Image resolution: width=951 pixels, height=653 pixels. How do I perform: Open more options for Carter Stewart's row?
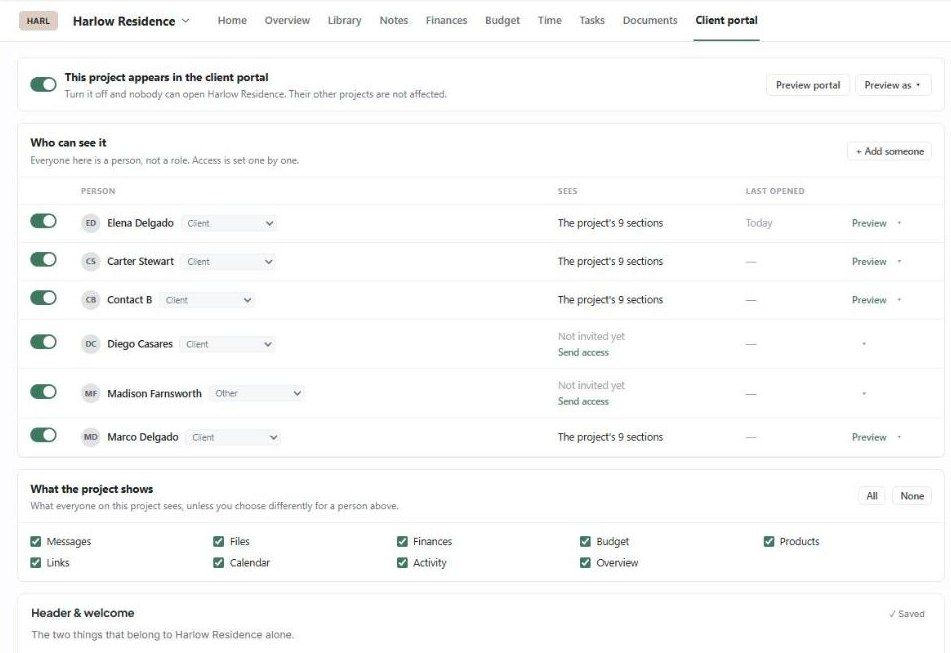[899, 261]
